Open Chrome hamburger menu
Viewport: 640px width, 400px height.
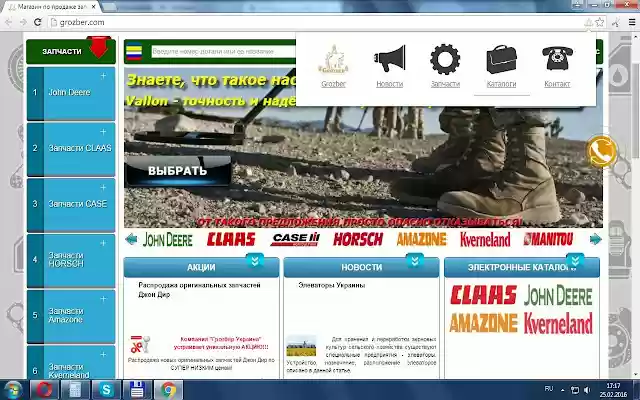tap(631, 22)
